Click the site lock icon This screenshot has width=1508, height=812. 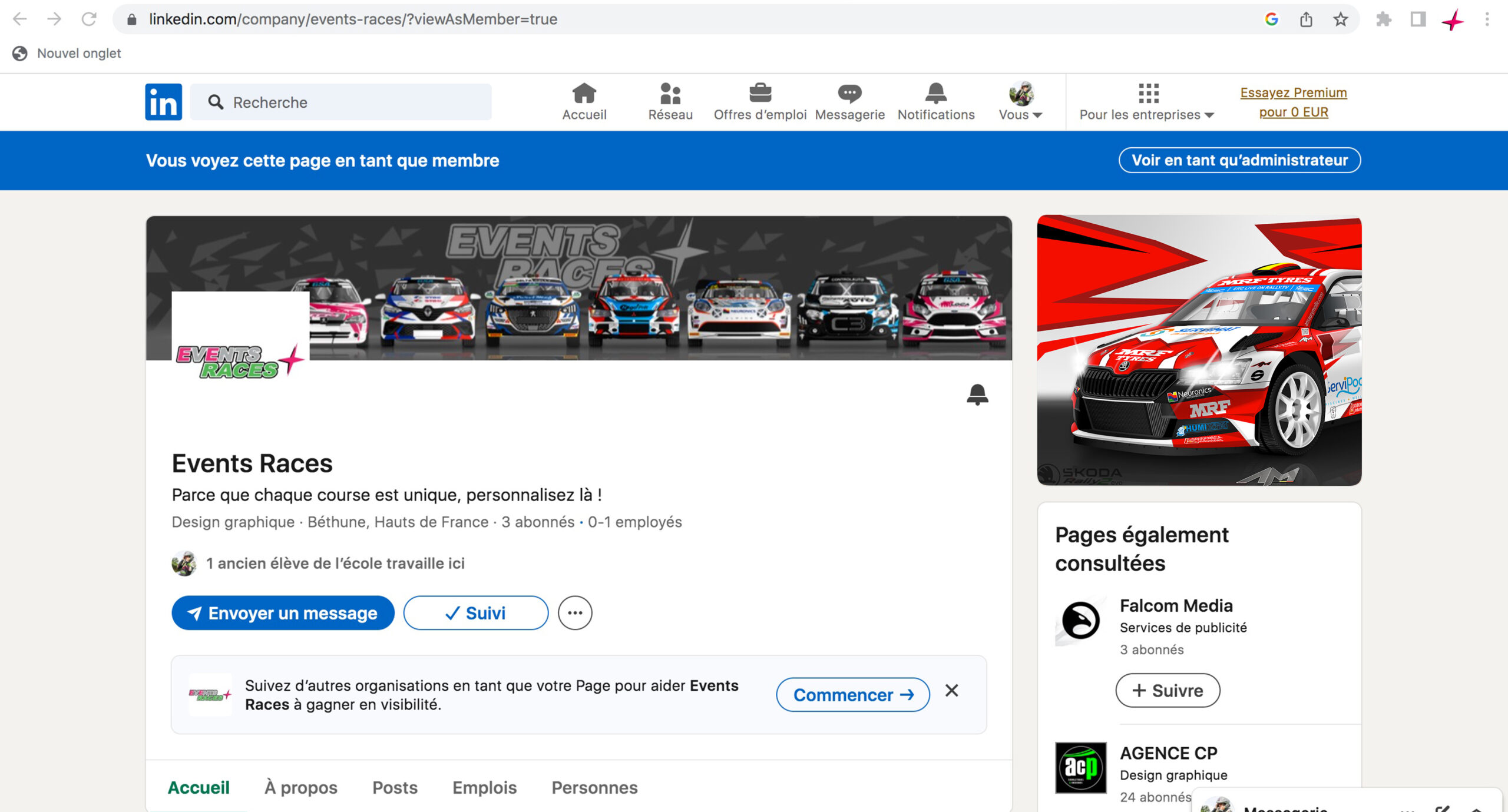tap(132, 19)
